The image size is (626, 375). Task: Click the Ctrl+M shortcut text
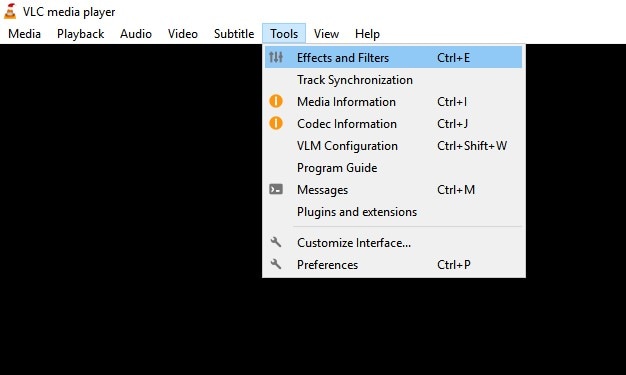456,189
